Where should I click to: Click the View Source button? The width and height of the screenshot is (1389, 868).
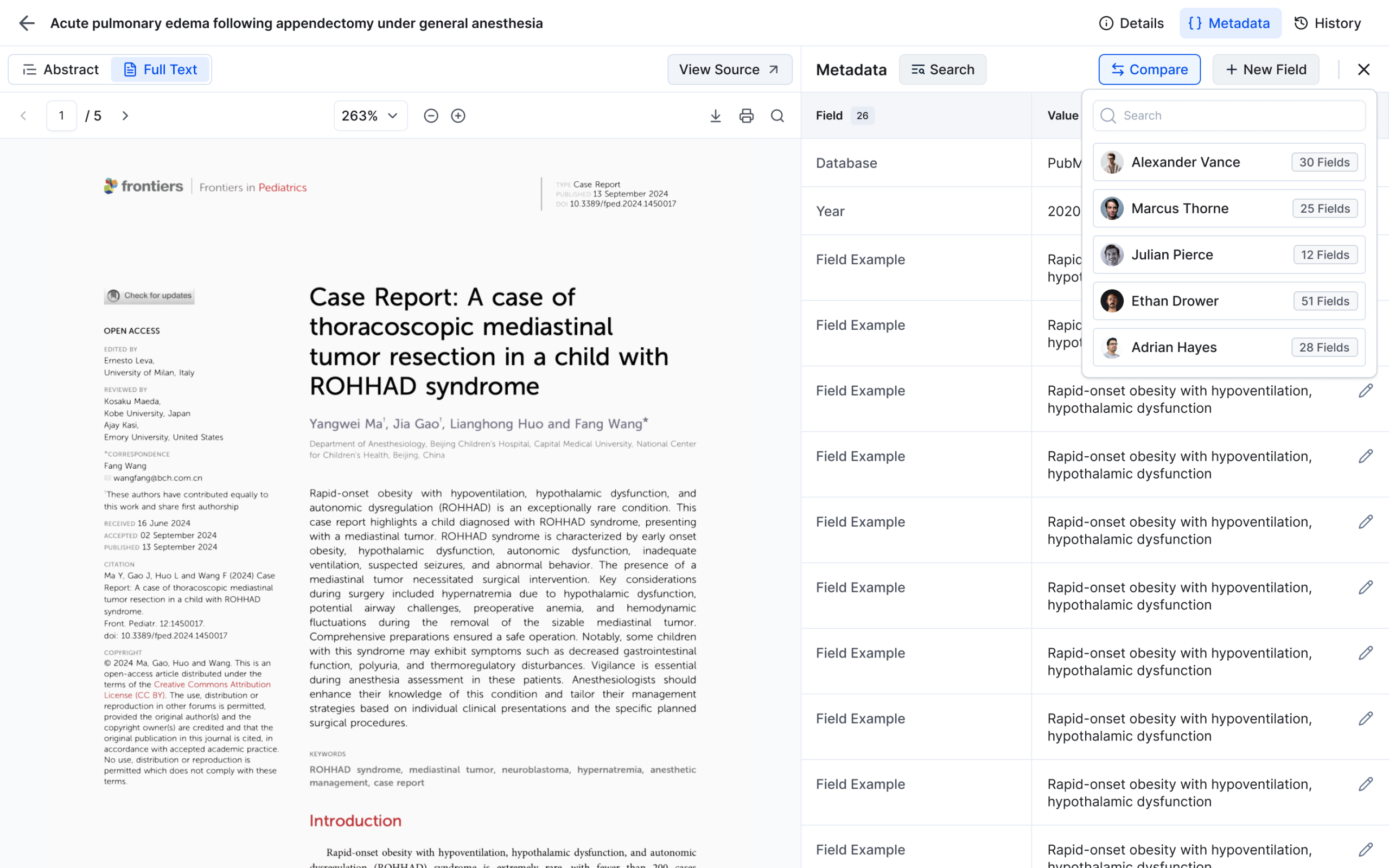[x=730, y=69]
